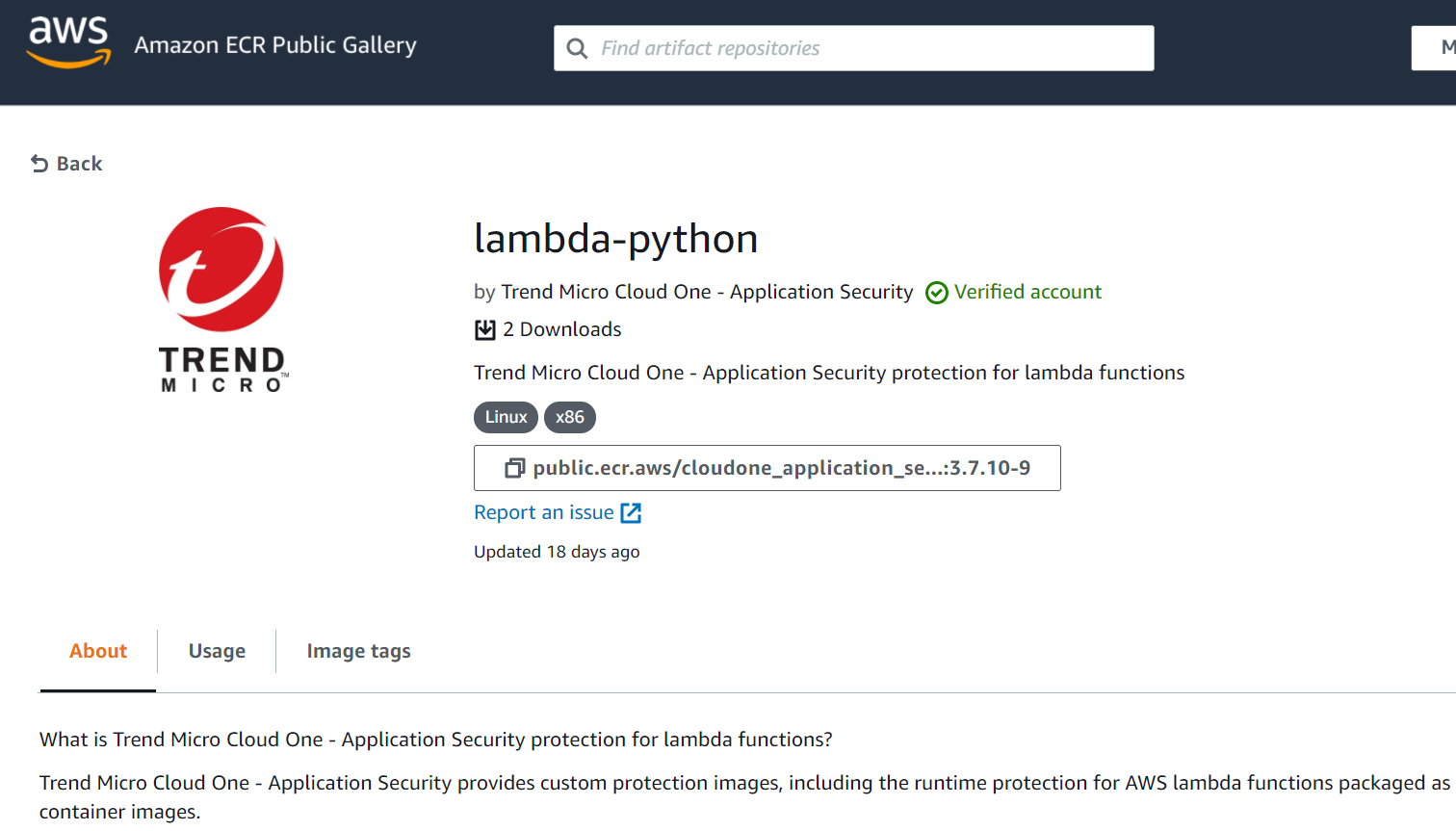Click the 'What is Trend Micro Cloud One' heading

click(436, 740)
